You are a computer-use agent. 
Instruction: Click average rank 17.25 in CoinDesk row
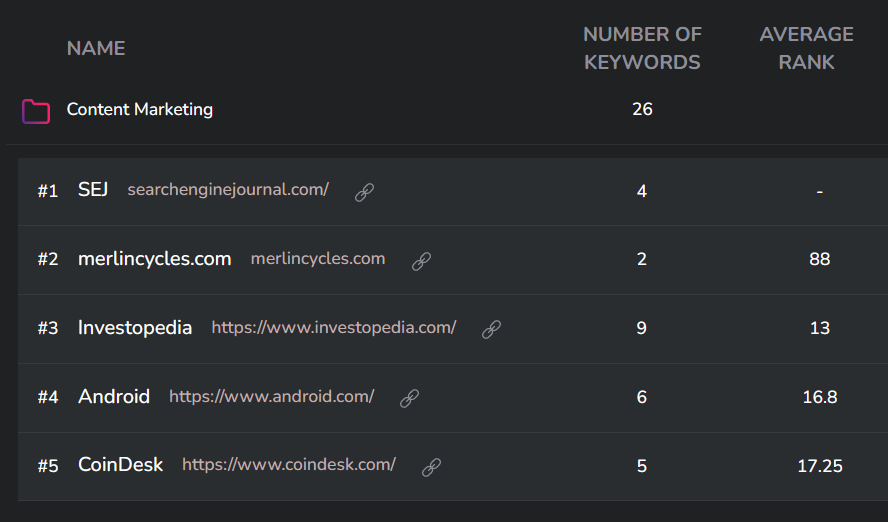[819, 467]
